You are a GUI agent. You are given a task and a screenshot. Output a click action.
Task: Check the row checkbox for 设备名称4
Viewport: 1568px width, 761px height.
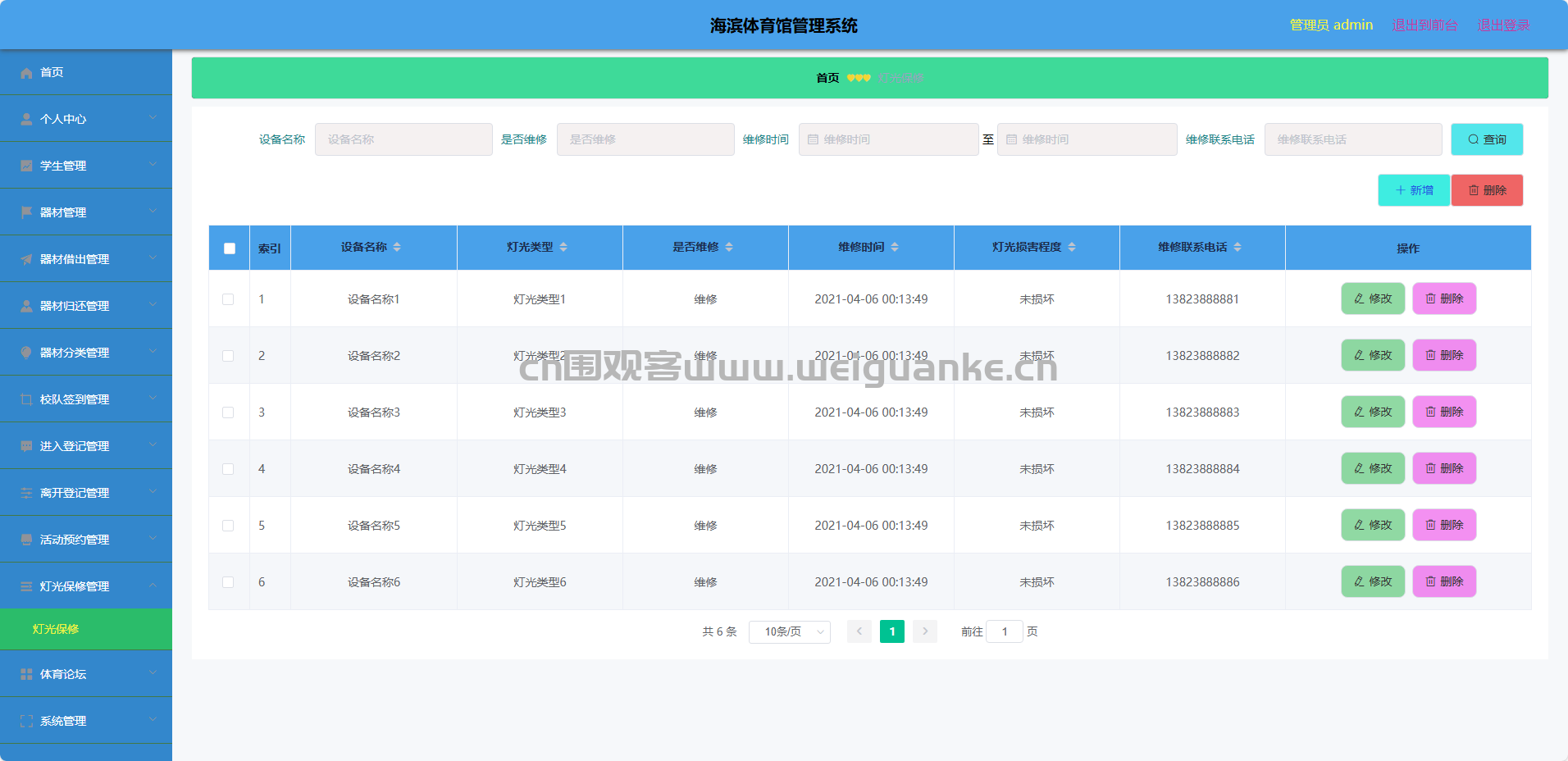tap(228, 469)
